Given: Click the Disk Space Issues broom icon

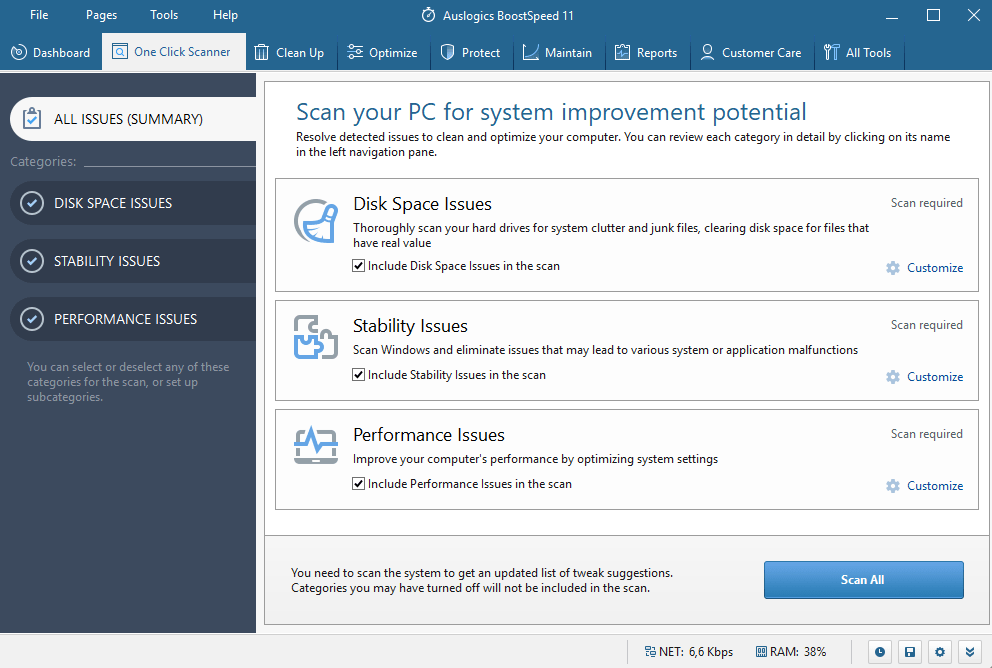Looking at the screenshot, I should pyautogui.click(x=316, y=221).
